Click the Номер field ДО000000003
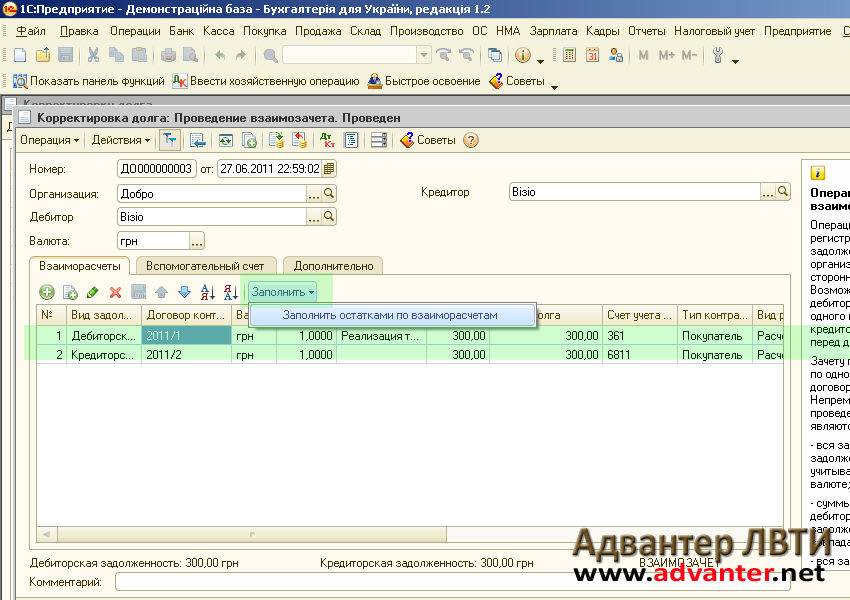The height and width of the screenshot is (600, 850). tap(156, 169)
